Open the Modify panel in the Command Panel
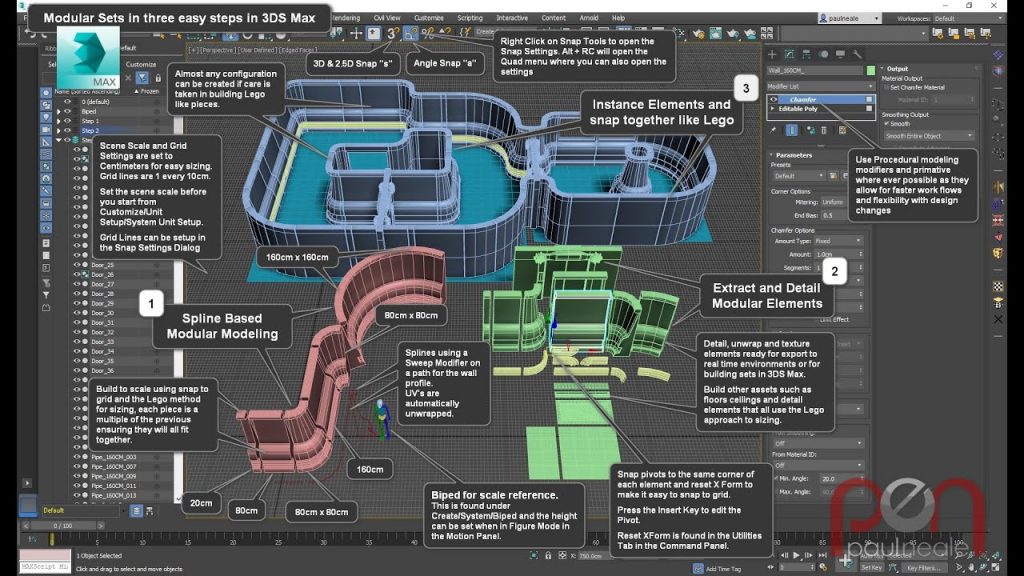 (790, 54)
